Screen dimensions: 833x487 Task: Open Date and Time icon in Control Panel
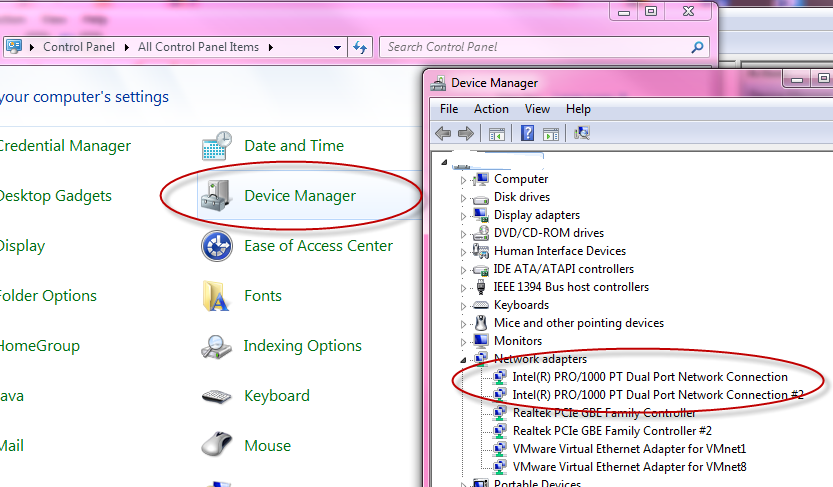click(217, 146)
